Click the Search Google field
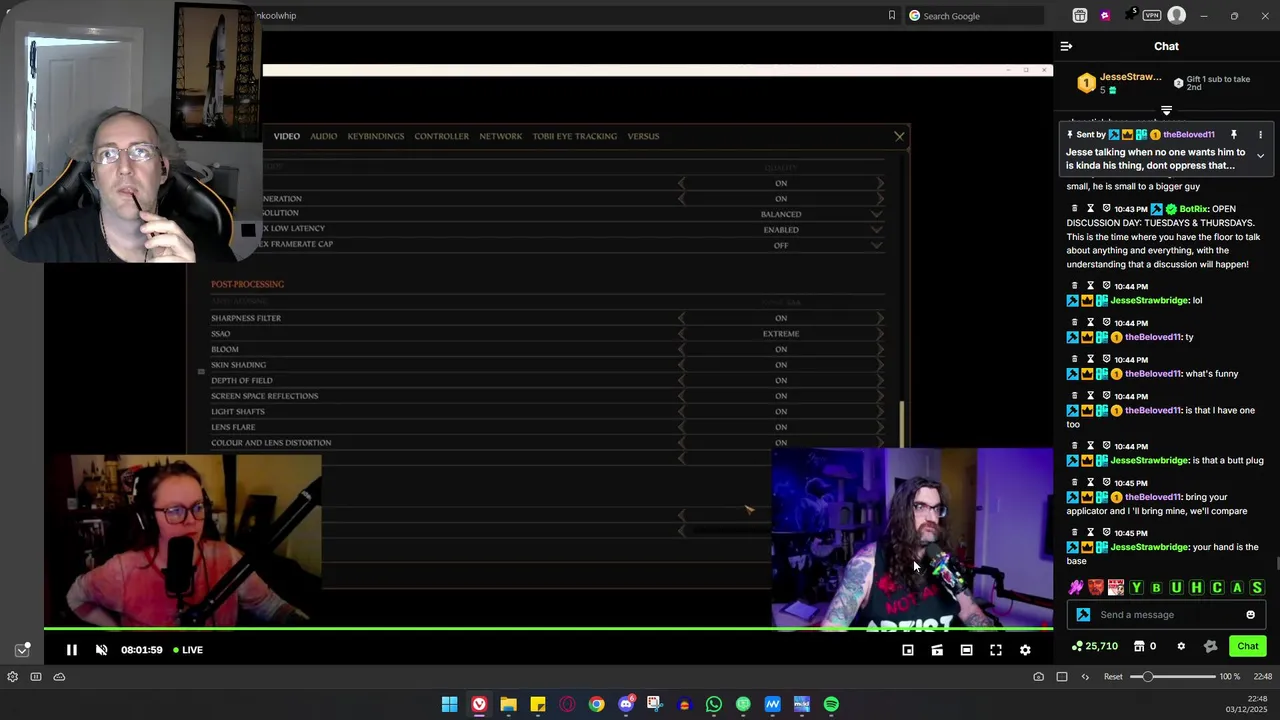This screenshot has height=720, width=1280. click(975, 16)
